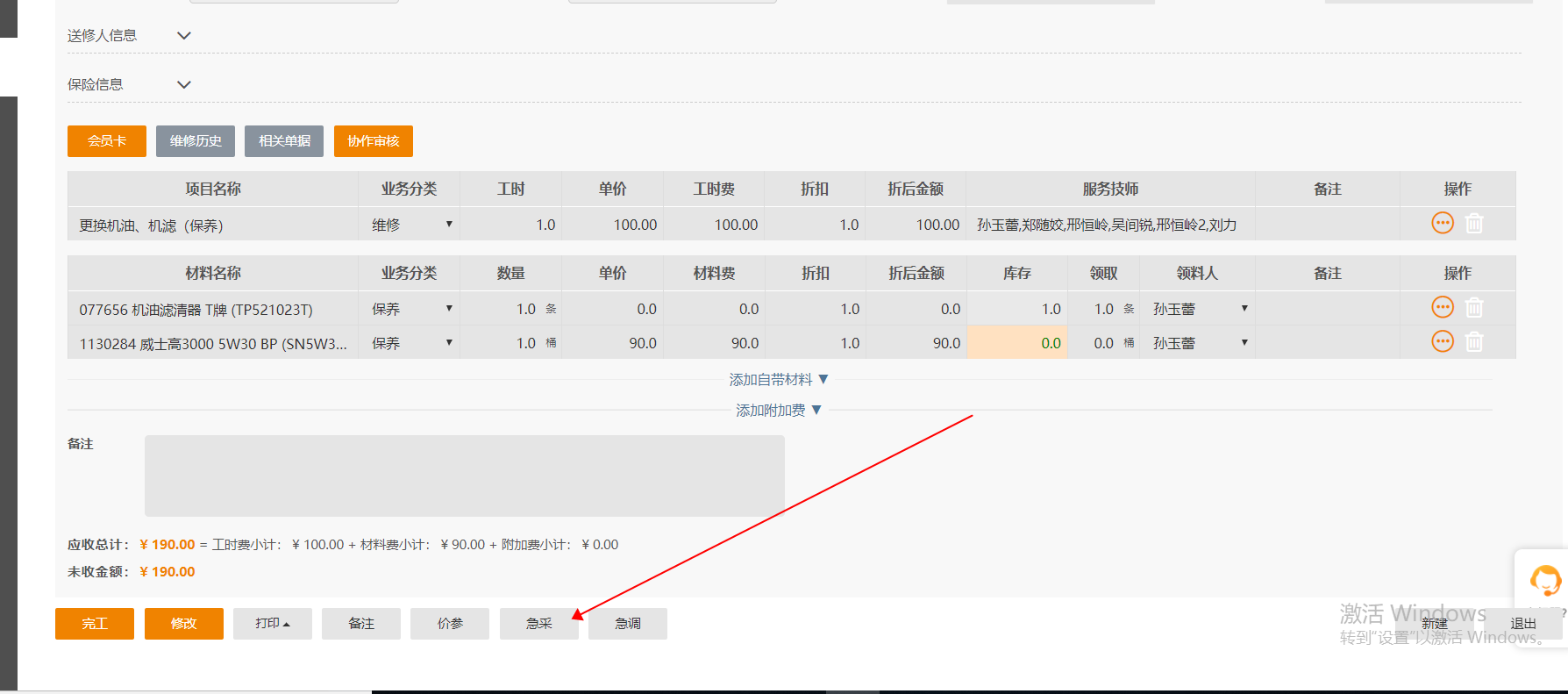Screen dimensions: 1568x694
Task: Click the 应收总计 ¥190.00 amount
Action: coord(167,545)
